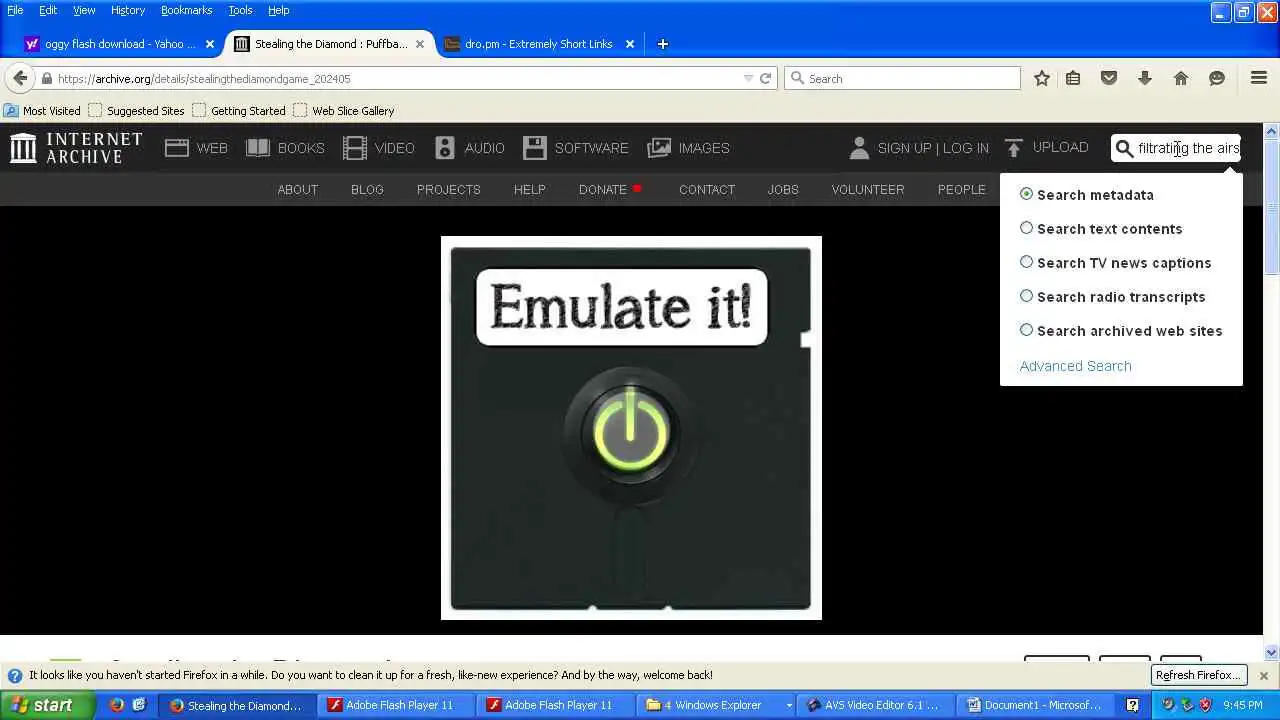Open the File menu
This screenshot has width=1280, height=720.
pos(15,10)
